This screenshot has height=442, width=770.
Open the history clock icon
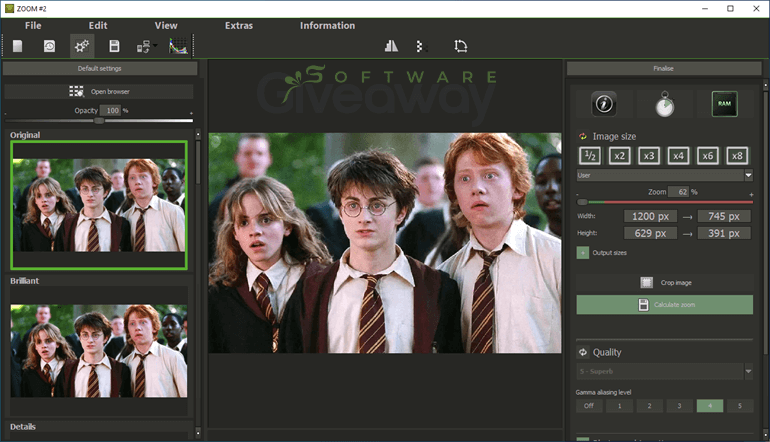click(49, 46)
